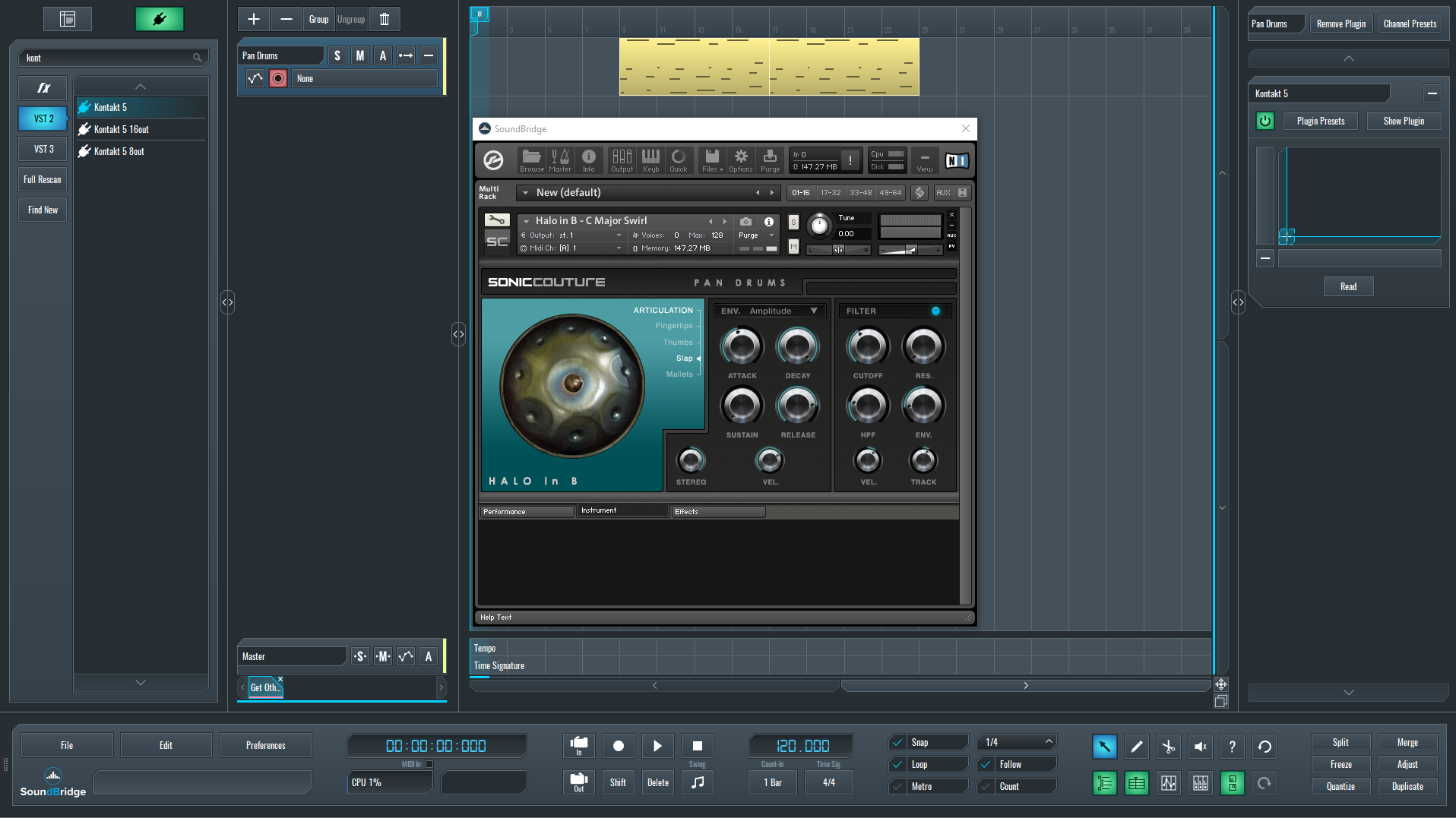
Task: Open the file browser panel icon
Action: pyautogui.click(x=68, y=19)
